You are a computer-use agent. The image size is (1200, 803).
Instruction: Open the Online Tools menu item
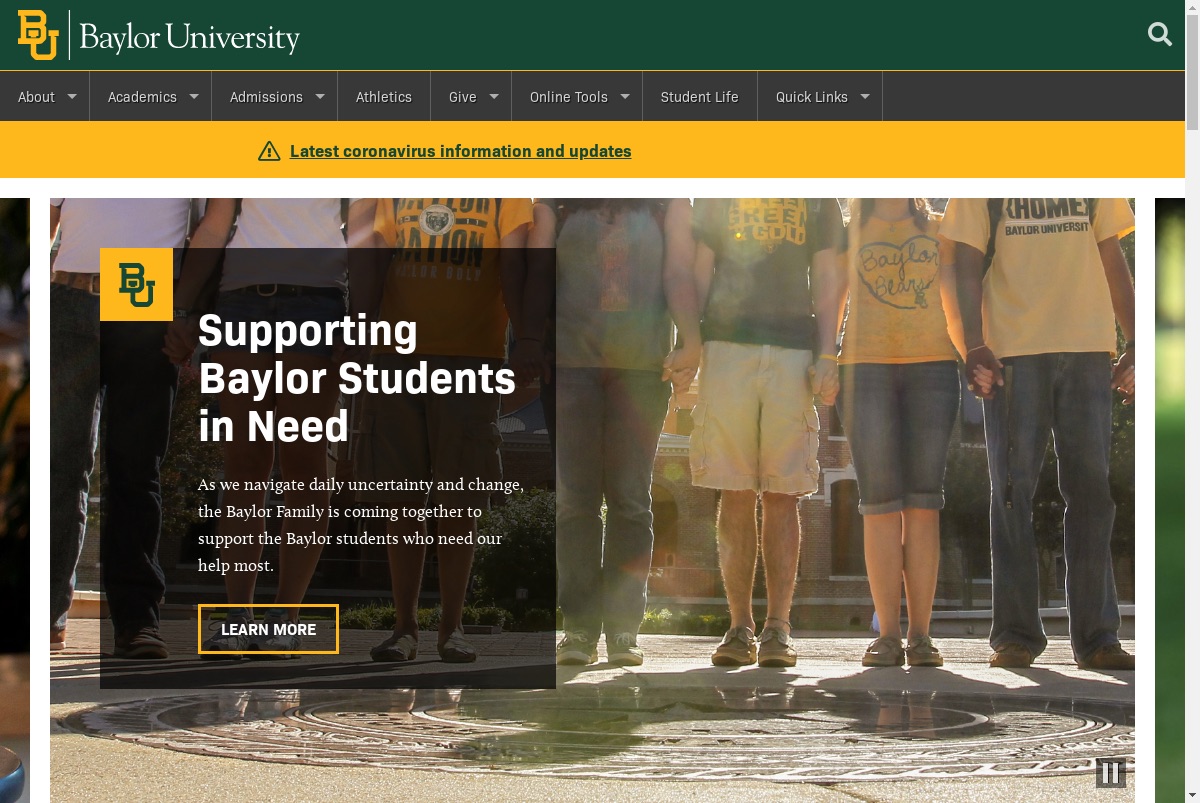point(569,97)
